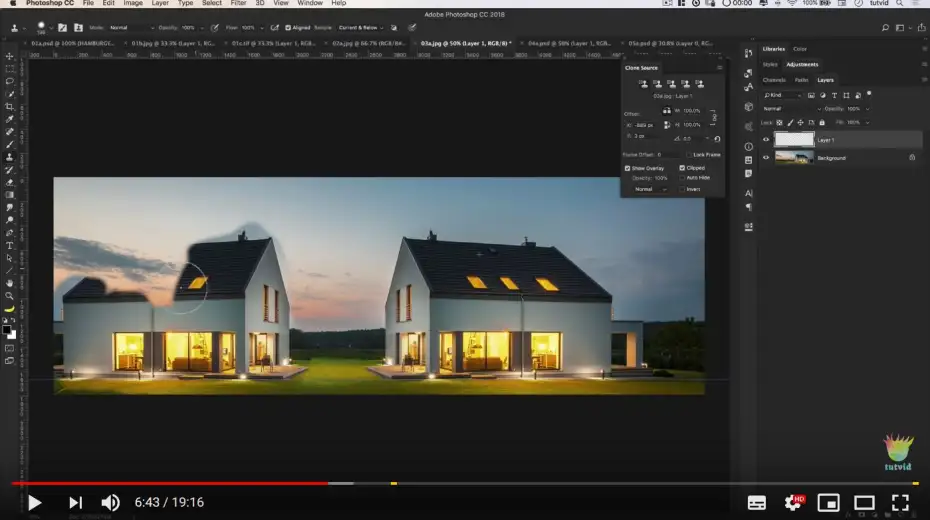Enter fullscreen video mode

[900, 503]
